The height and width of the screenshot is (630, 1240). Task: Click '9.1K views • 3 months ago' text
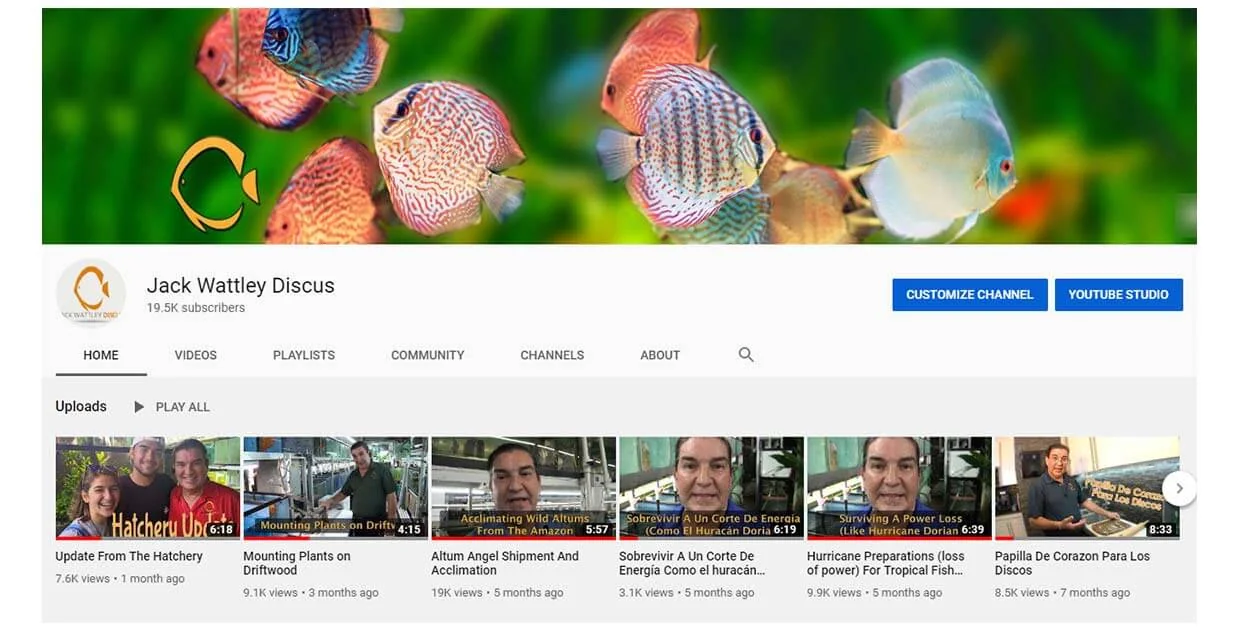pyautogui.click(x=311, y=593)
